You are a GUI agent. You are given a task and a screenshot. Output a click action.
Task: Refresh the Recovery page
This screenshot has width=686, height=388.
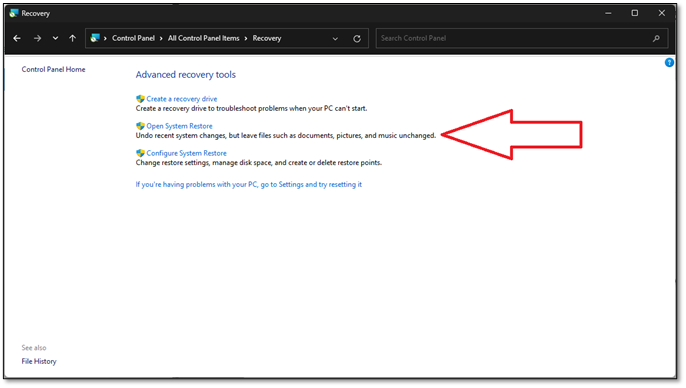[x=357, y=38]
